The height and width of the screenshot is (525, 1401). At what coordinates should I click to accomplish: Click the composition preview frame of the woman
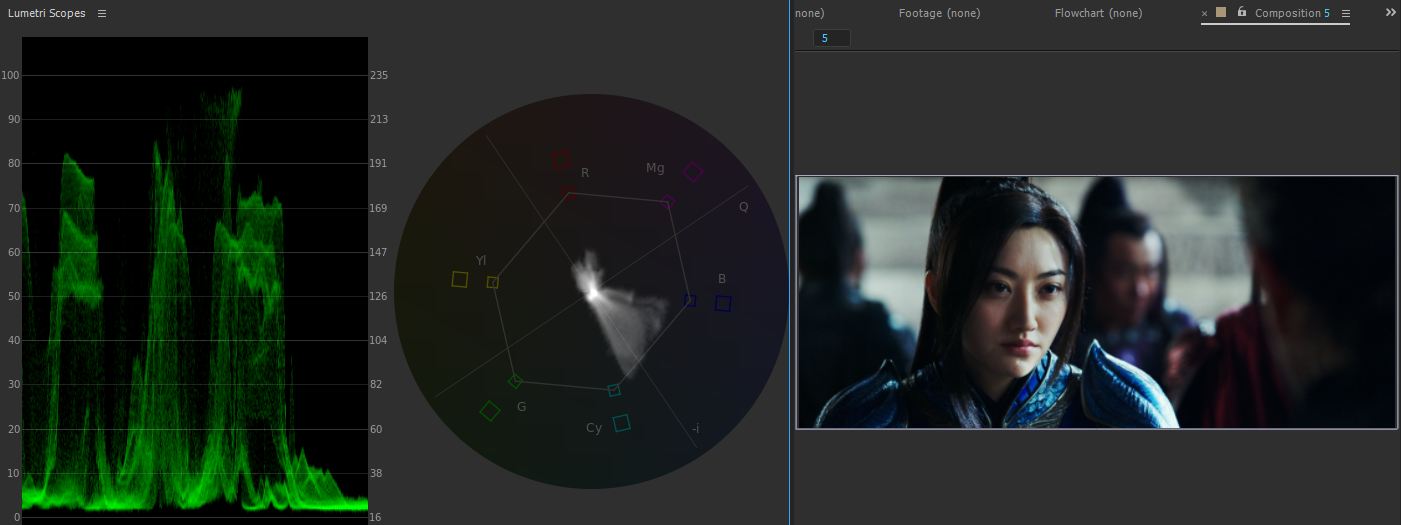click(x=1096, y=302)
